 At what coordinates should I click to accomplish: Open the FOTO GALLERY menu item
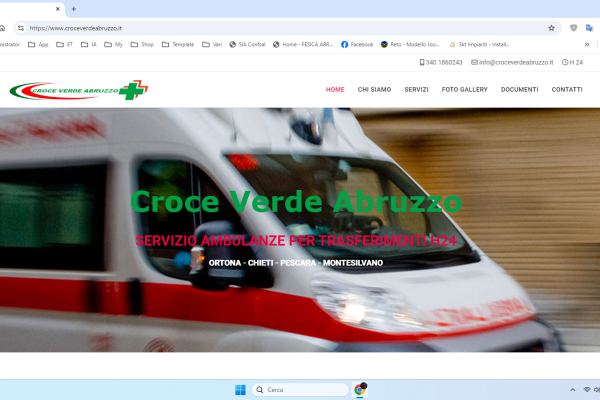465,90
